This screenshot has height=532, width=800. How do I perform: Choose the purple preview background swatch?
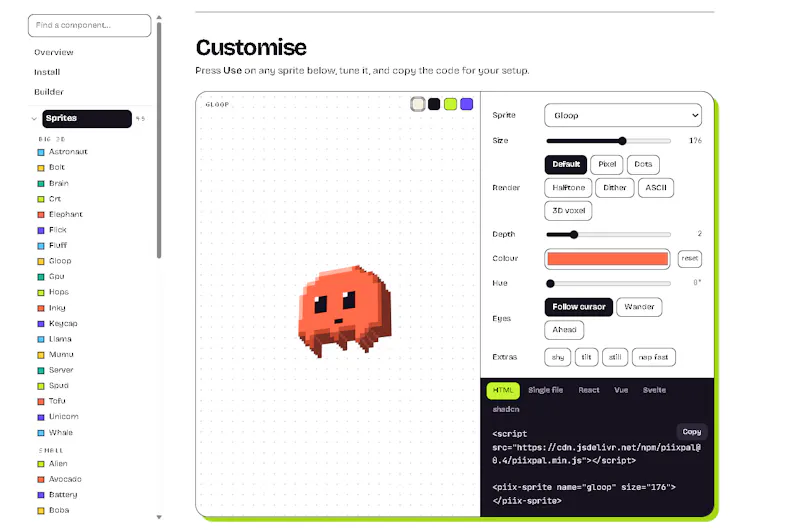[467, 105]
